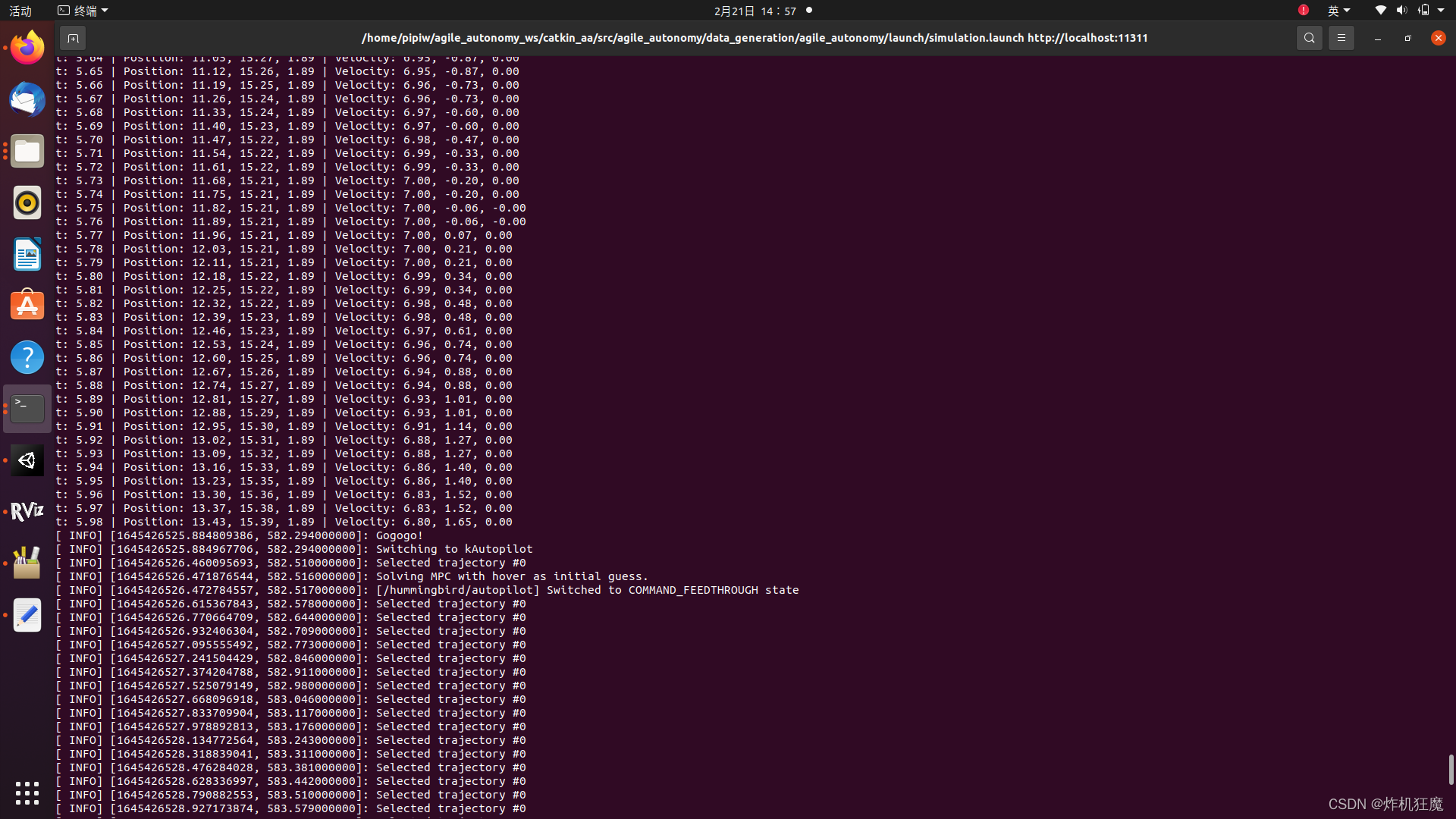The image size is (1456, 819).
Task: Open the 终端 application menu
Action: pyautogui.click(x=83, y=11)
